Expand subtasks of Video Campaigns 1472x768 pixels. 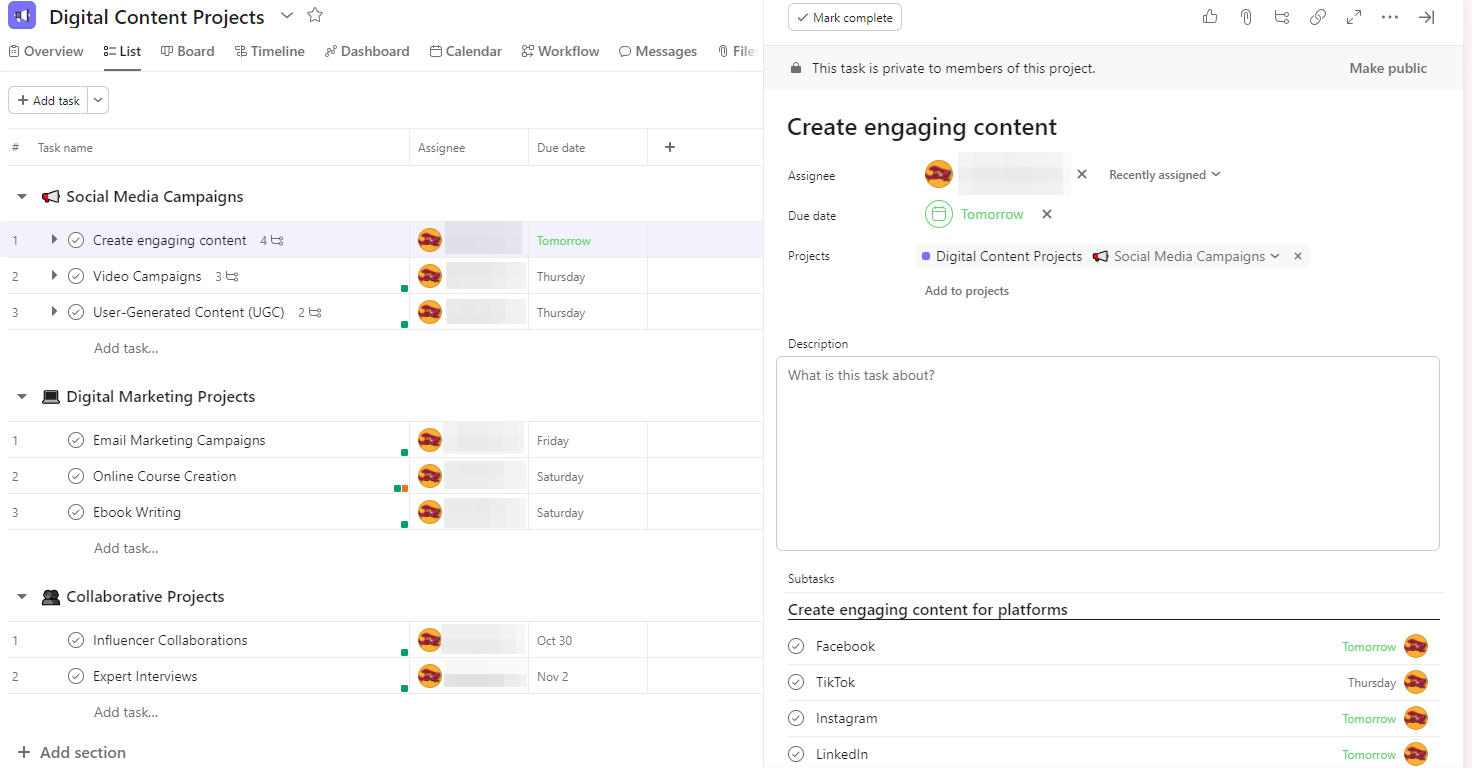(x=54, y=276)
